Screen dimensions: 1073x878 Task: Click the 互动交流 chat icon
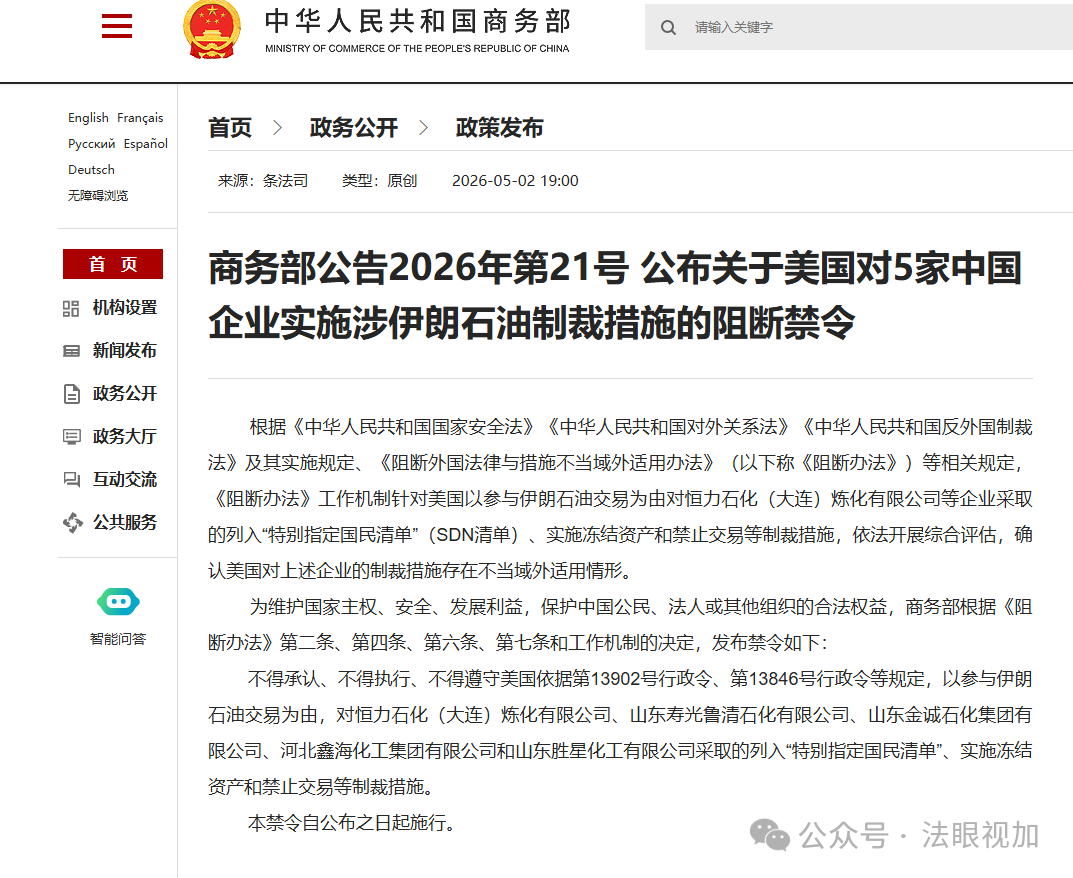(x=71, y=480)
